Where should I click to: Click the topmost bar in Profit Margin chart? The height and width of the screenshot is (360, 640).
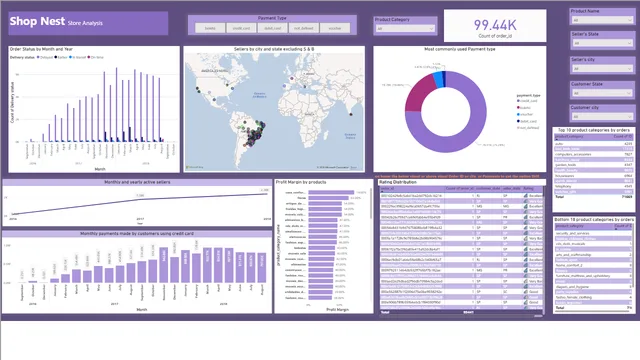331,192
